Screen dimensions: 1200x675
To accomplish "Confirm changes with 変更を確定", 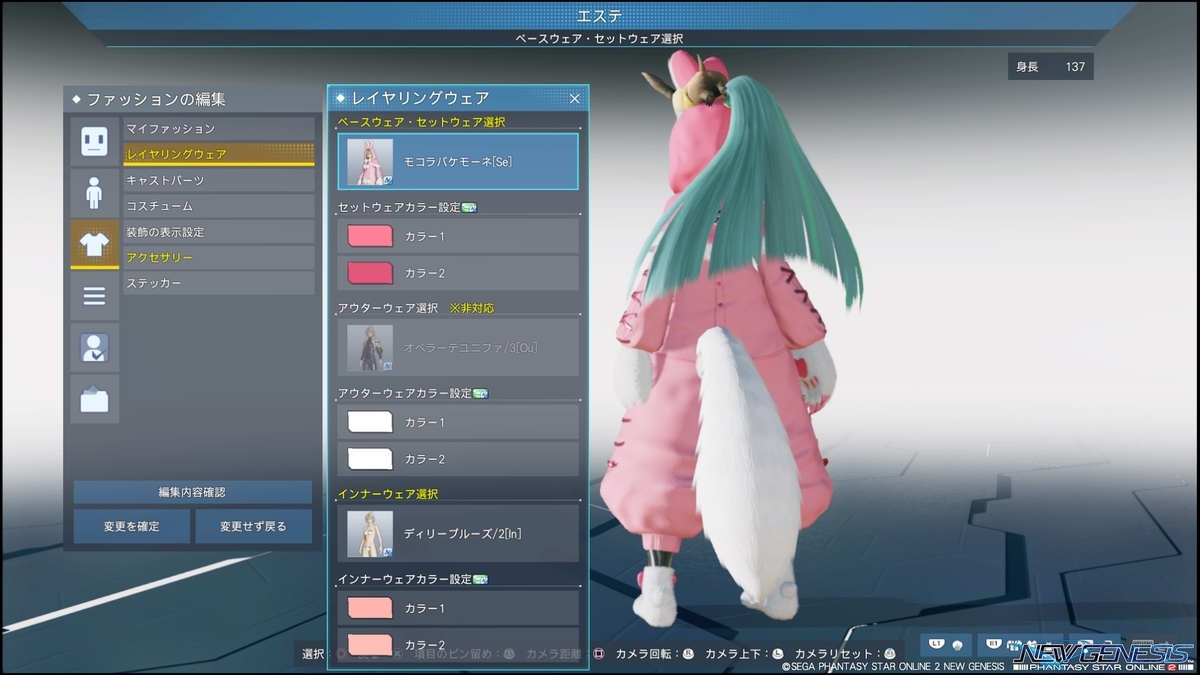I will click(x=131, y=526).
